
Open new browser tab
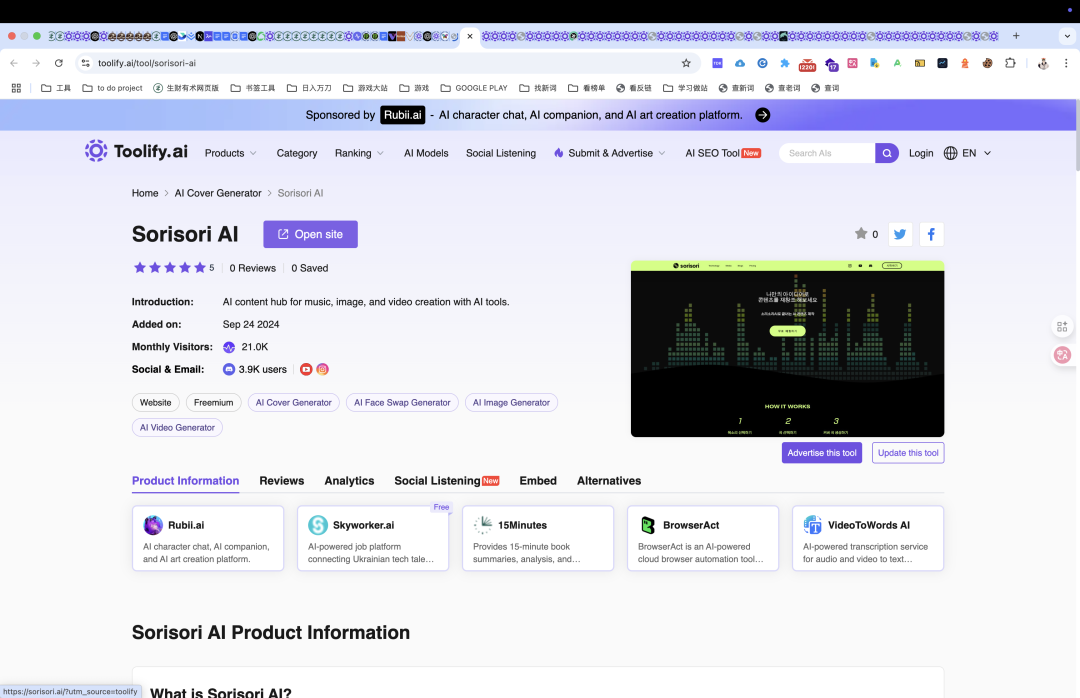(x=1016, y=36)
